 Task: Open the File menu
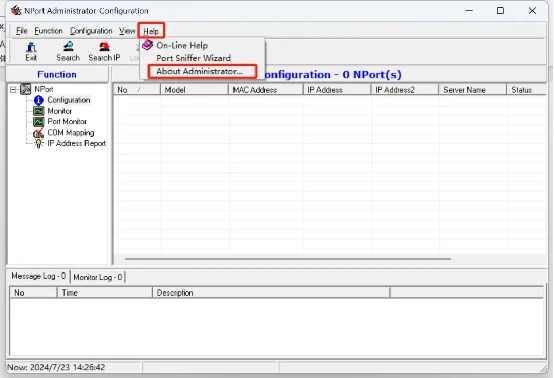click(x=22, y=31)
